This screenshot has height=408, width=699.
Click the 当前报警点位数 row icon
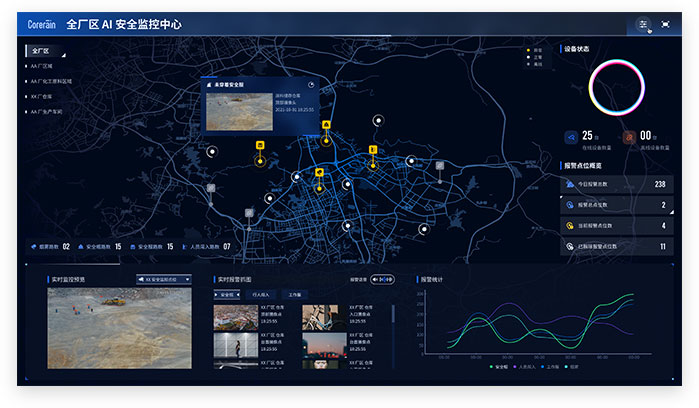[x=569, y=225]
